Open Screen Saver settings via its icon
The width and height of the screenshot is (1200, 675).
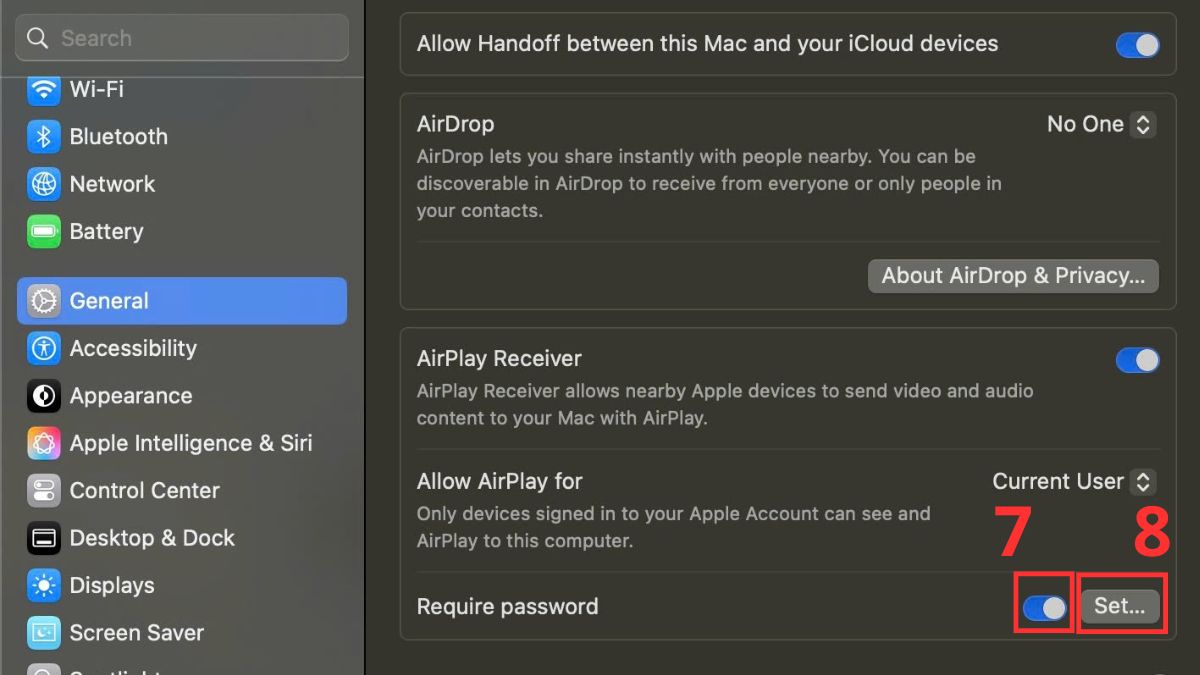(x=43, y=632)
